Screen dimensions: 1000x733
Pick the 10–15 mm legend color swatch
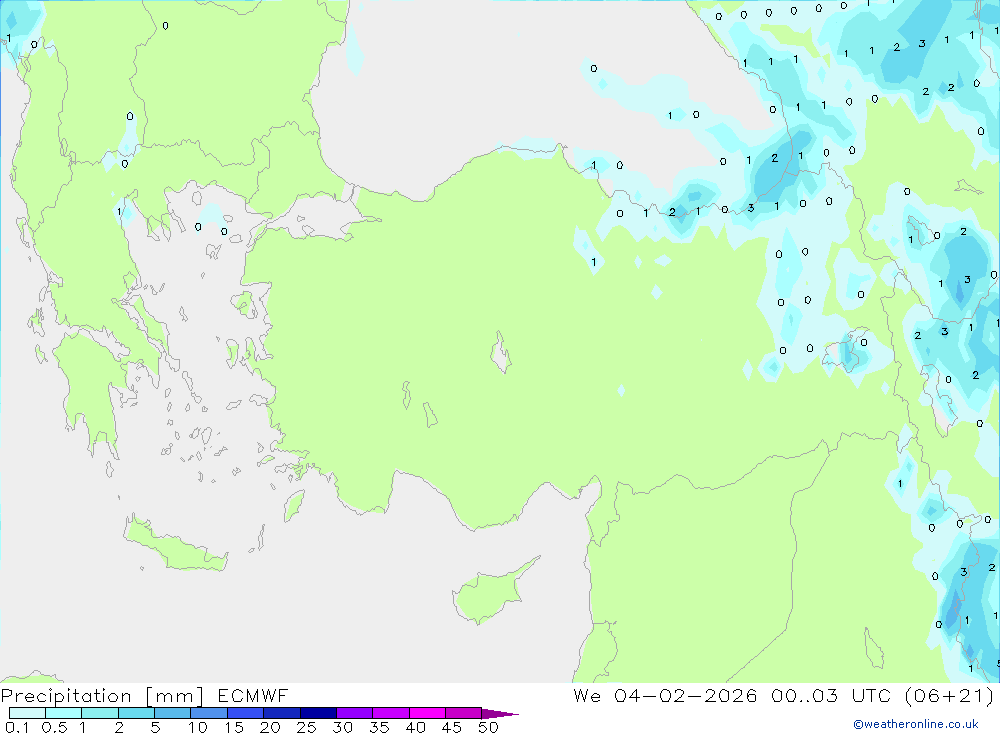tap(209, 713)
